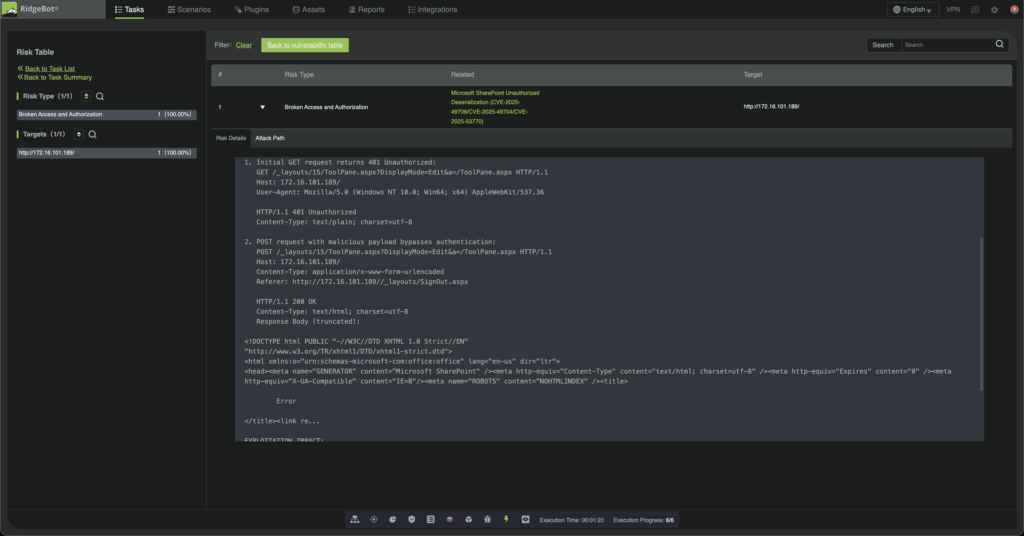1024x536 pixels.
Task: Select the green lightning bolt icon
Action: click(x=506, y=520)
